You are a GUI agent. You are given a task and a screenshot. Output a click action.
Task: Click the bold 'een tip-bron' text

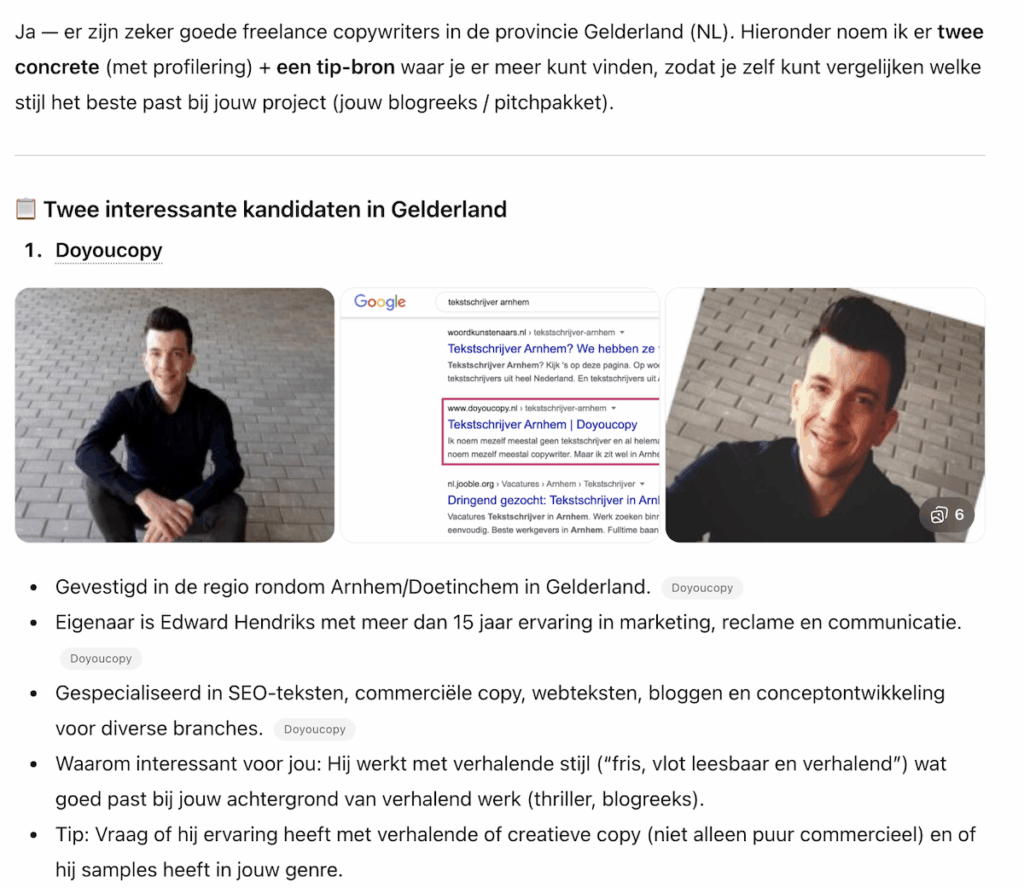coord(335,67)
